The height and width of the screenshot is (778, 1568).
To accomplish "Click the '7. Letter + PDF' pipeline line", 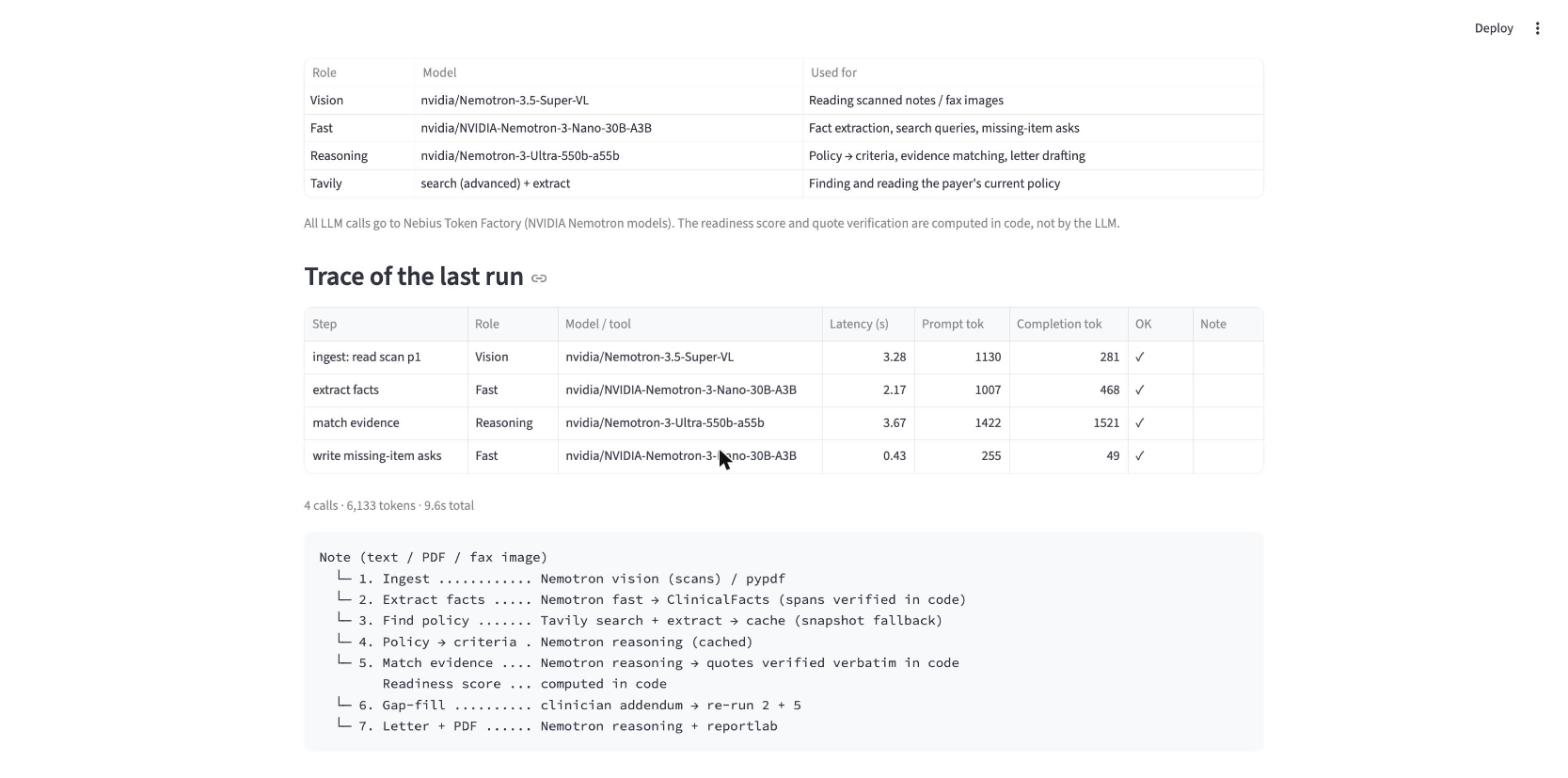I will coord(557,726).
